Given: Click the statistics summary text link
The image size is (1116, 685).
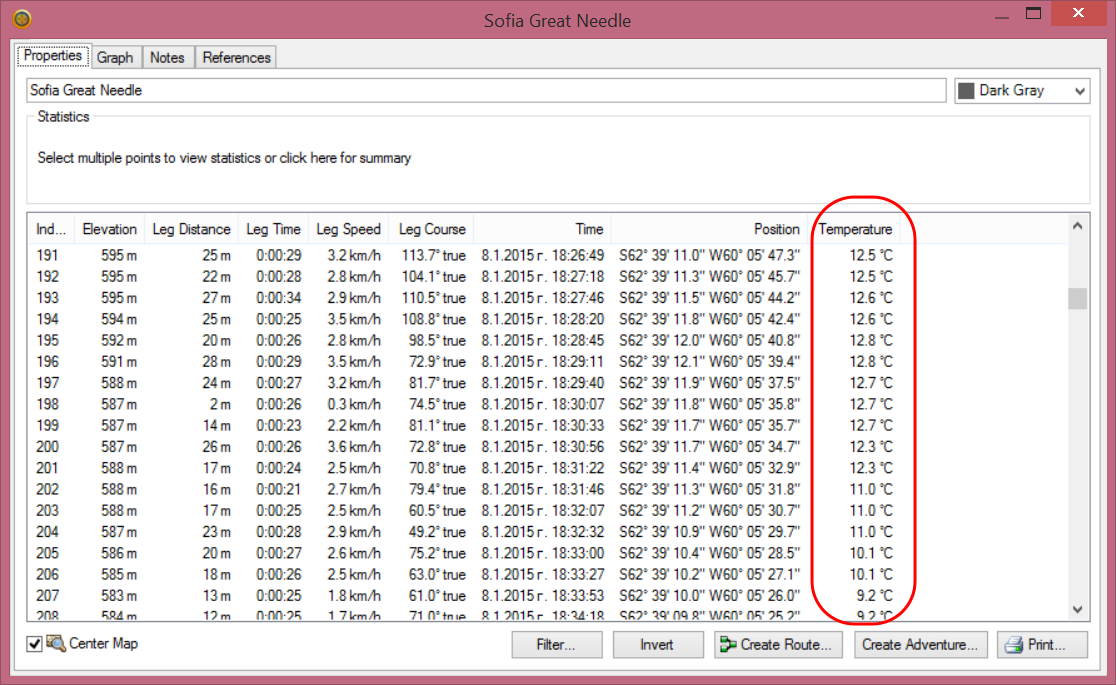Looking at the screenshot, I should [224, 158].
